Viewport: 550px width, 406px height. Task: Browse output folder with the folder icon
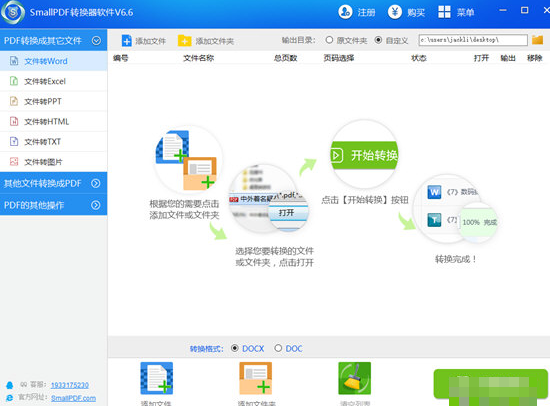(x=537, y=40)
